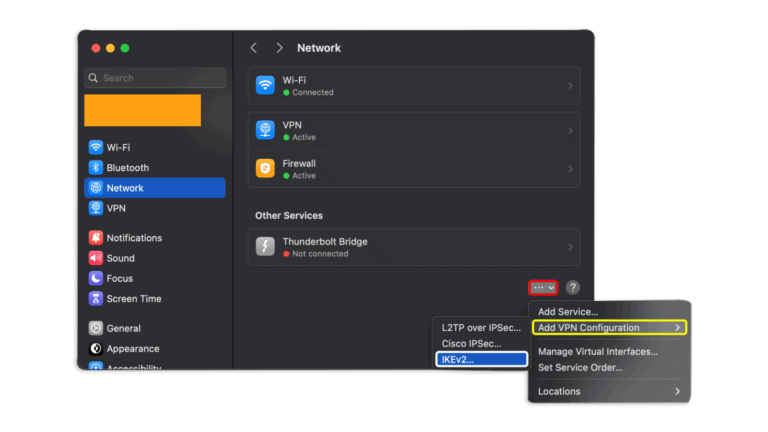Choose Manage Virtual Interfaces...
The height and width of the screenshot is (432, 768).
(x=598, y=352)
